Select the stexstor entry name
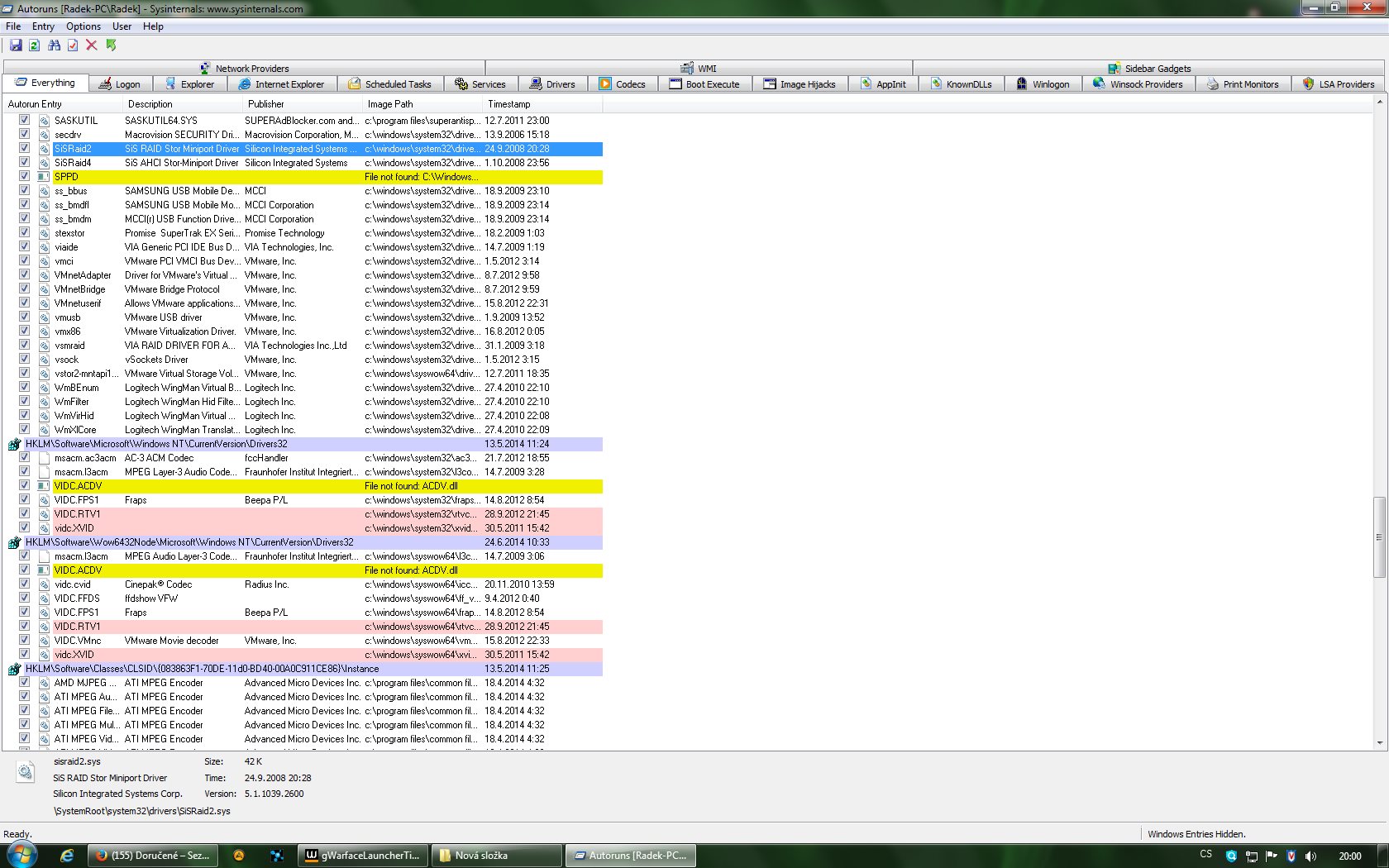Viewport: 1389px width, 868px height. pos(69,233)
